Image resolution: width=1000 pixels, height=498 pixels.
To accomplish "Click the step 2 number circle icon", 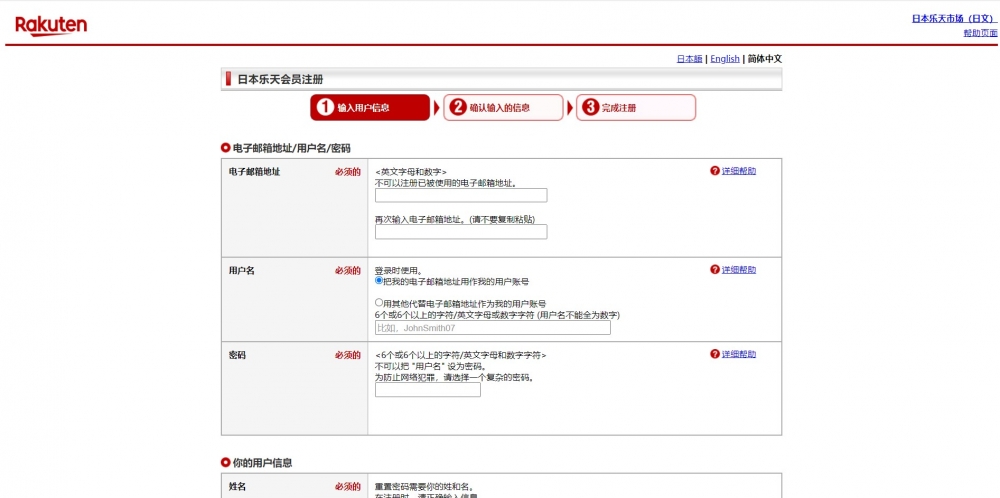I will (458, 107).
